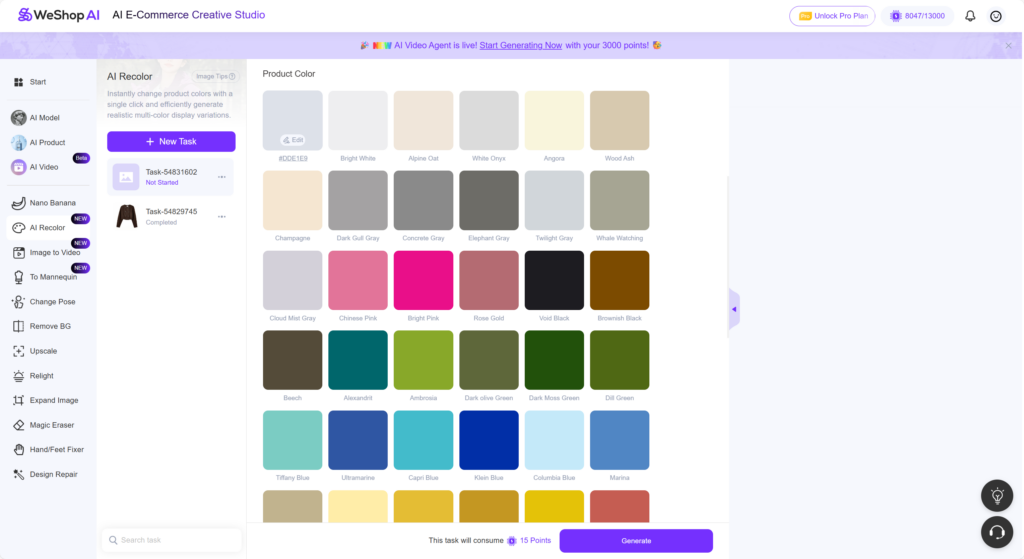
Task: Pick the Void Black swatch
Action: pos(554,280)
